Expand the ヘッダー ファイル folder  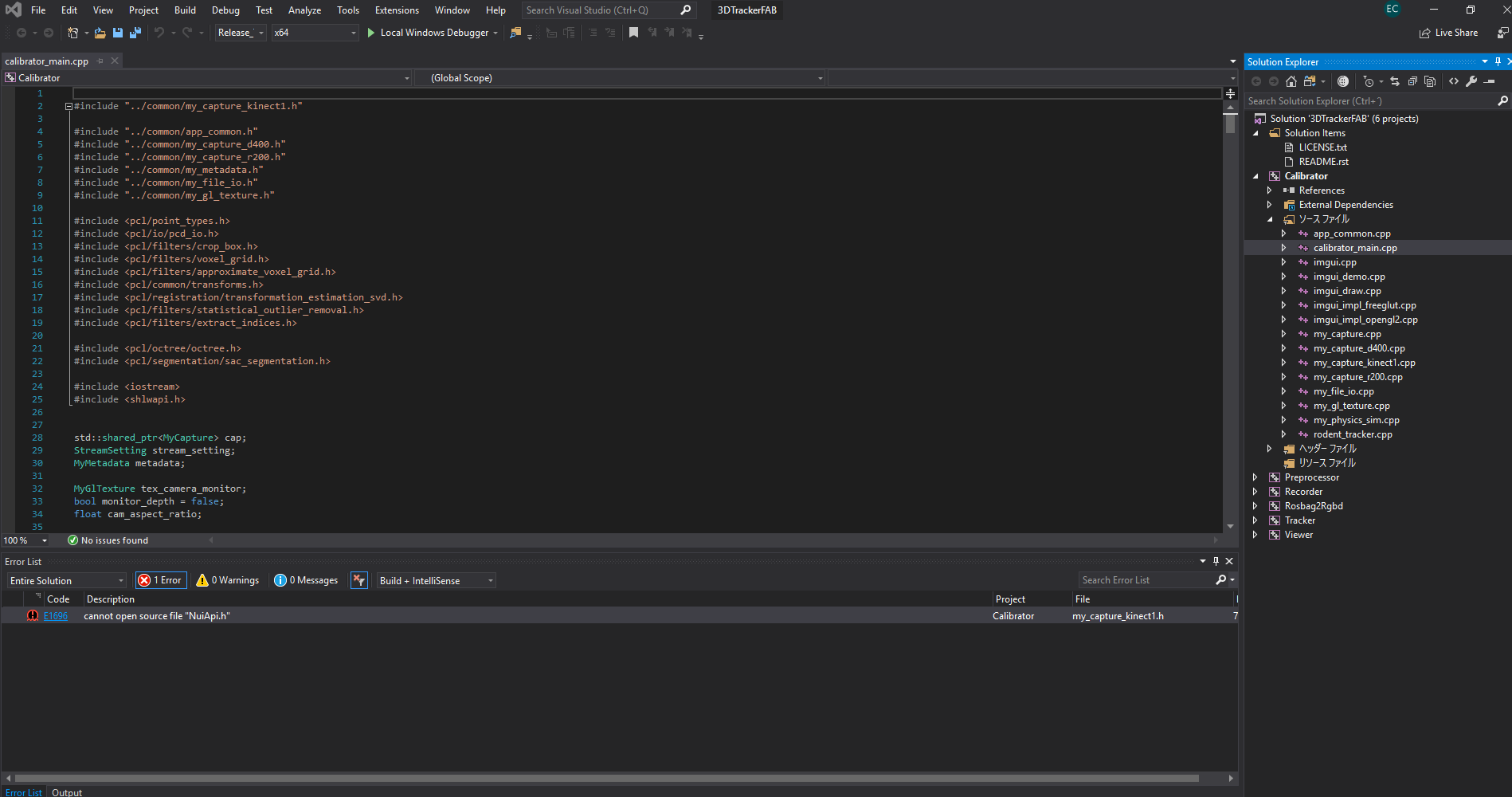[x=1270, y=449]
